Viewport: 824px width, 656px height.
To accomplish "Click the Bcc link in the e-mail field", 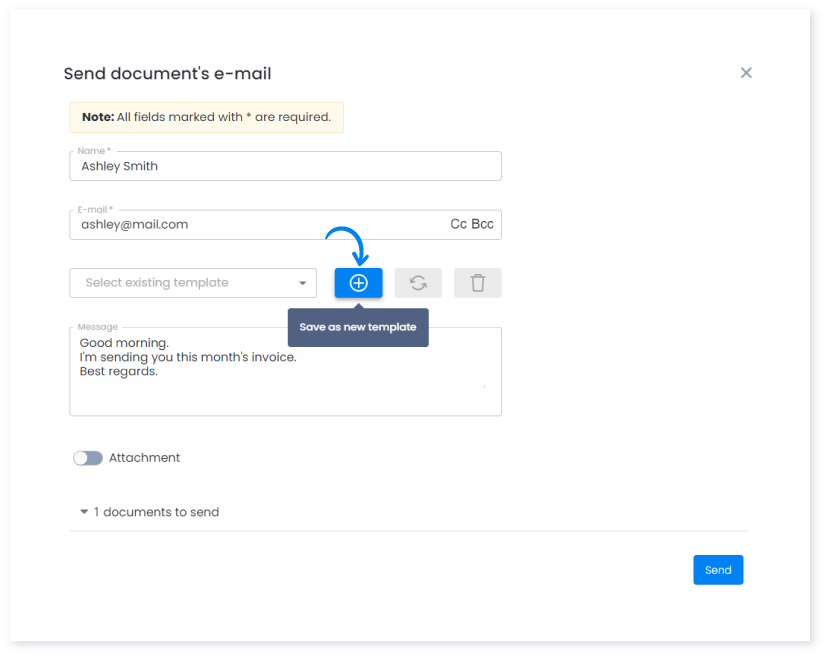I will coord(481,224).
